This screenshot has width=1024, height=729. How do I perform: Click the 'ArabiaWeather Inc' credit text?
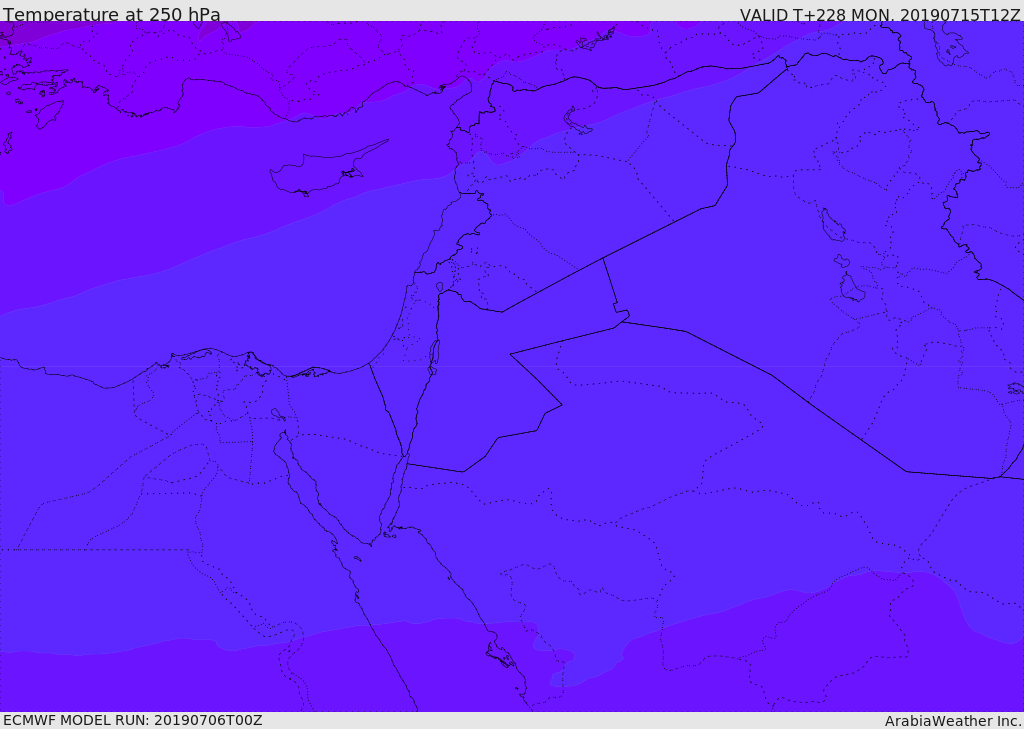[953, 721]
